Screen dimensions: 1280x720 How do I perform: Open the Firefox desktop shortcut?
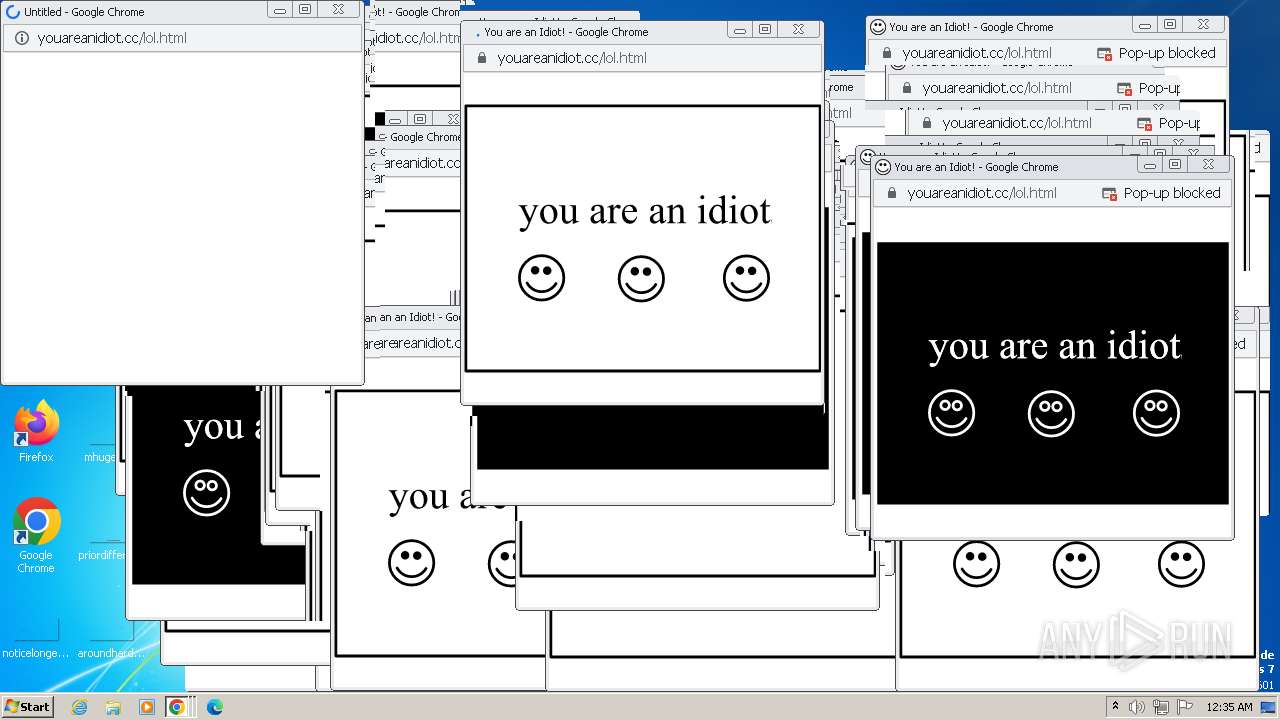[36, 431]
